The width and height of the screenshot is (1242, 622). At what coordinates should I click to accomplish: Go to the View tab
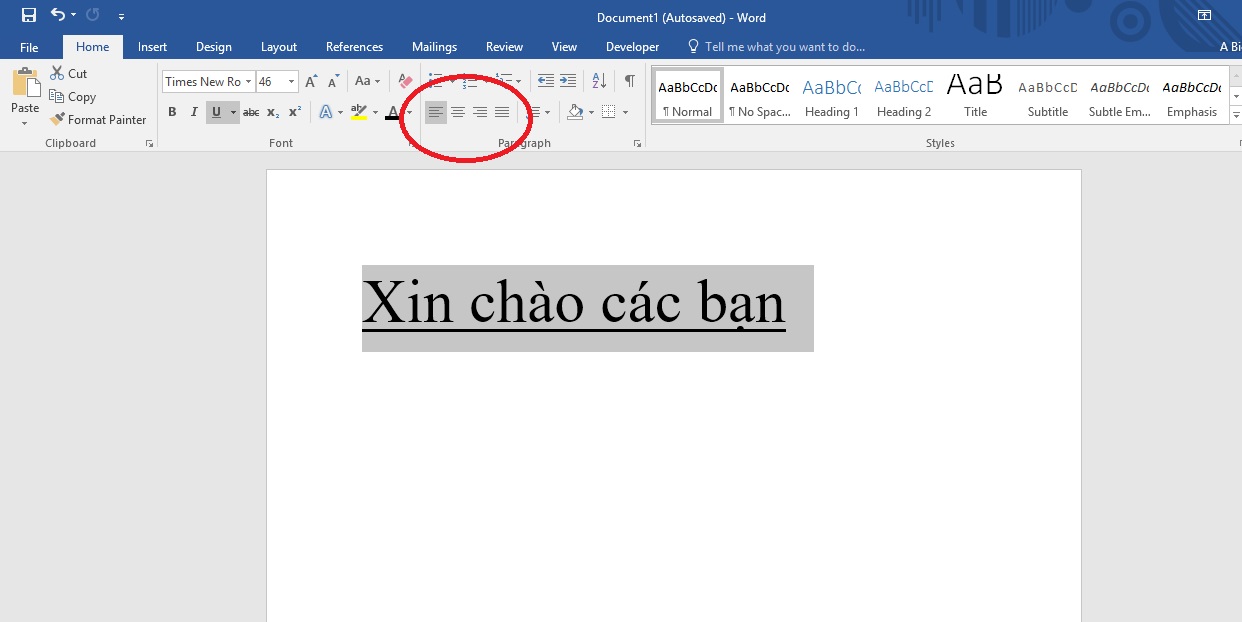[x=564, y=47]
